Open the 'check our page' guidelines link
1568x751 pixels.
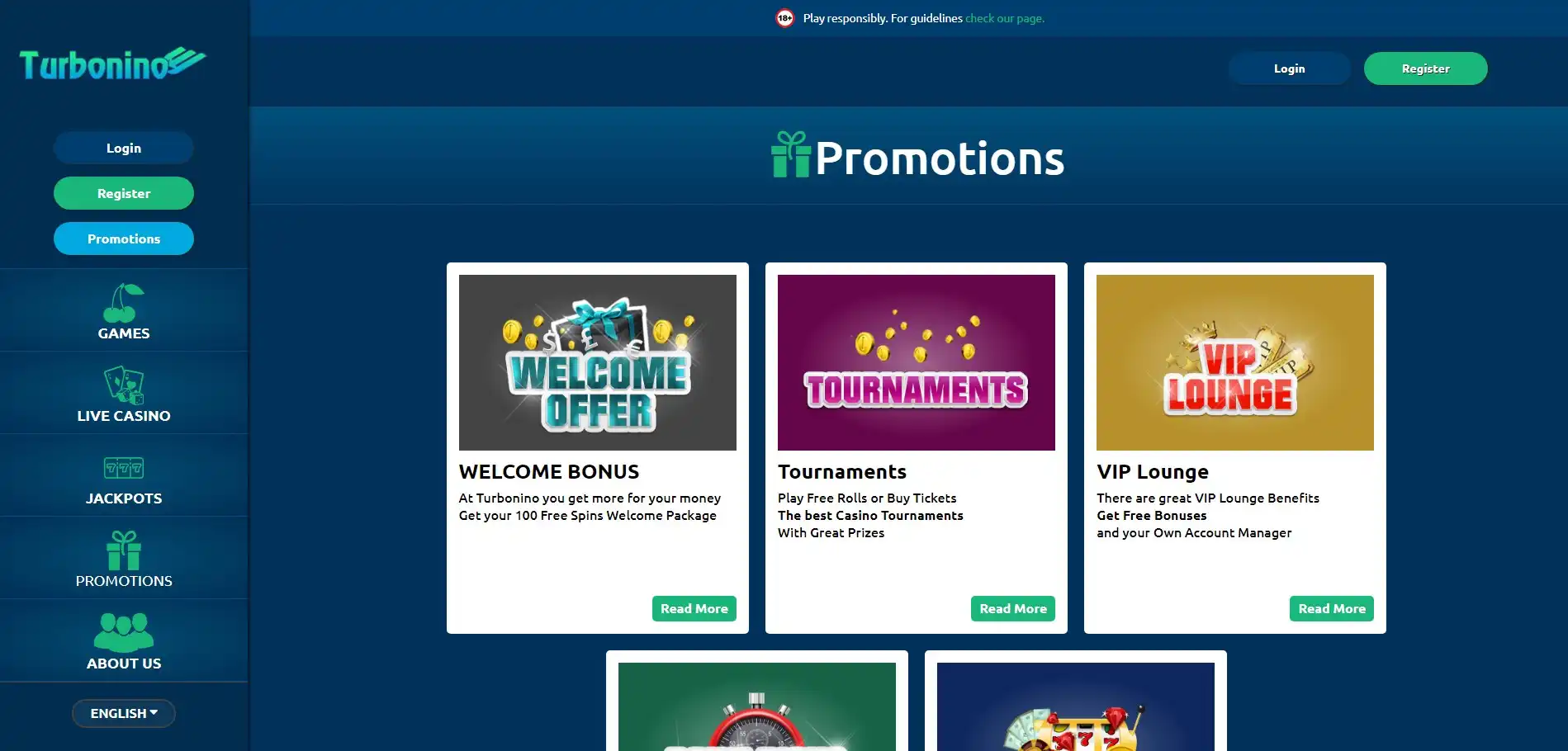pyautogui.click(x=1005, y=18)
